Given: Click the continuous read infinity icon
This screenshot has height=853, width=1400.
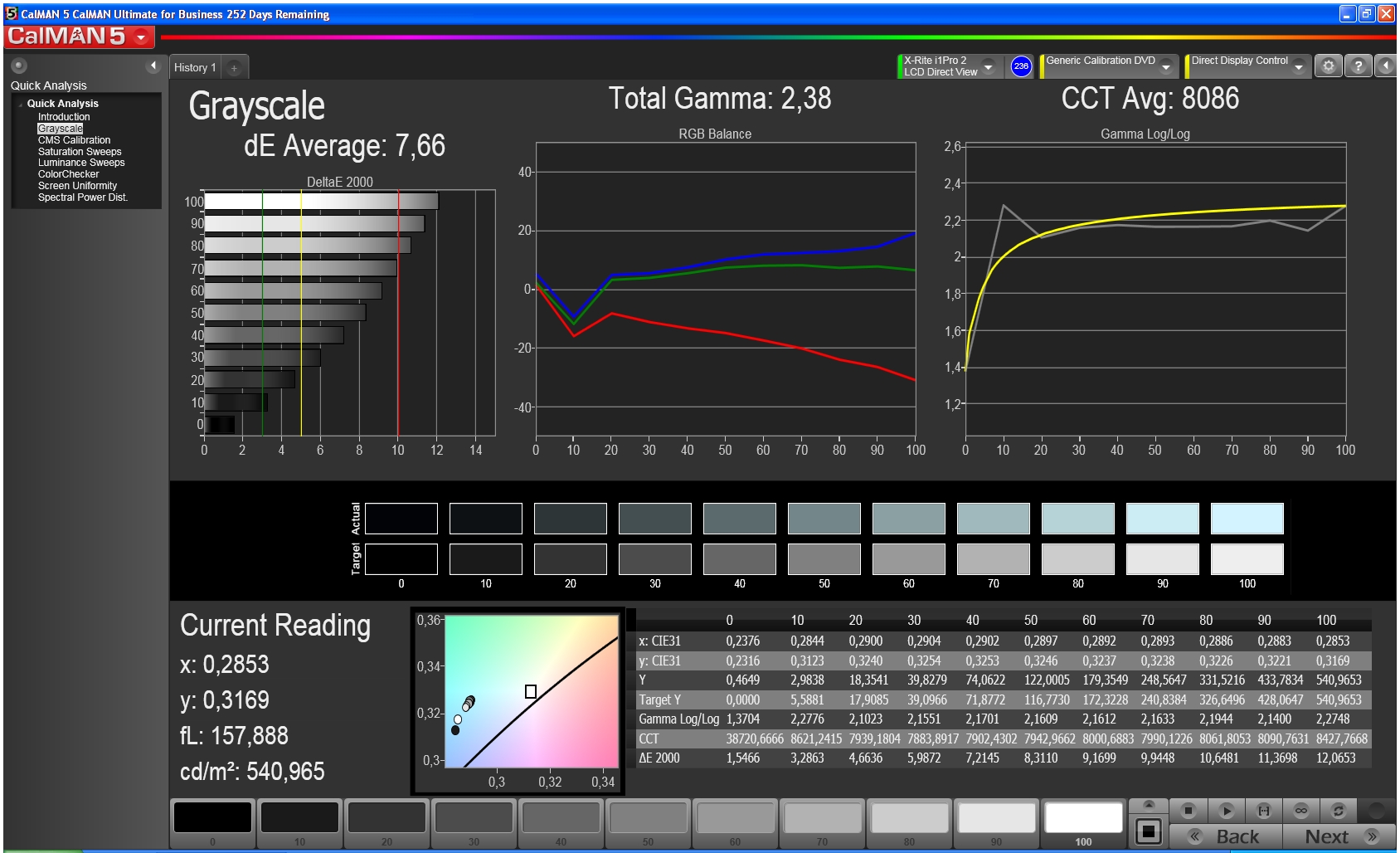Looking at the screenshot, I should coord(1301,810).
